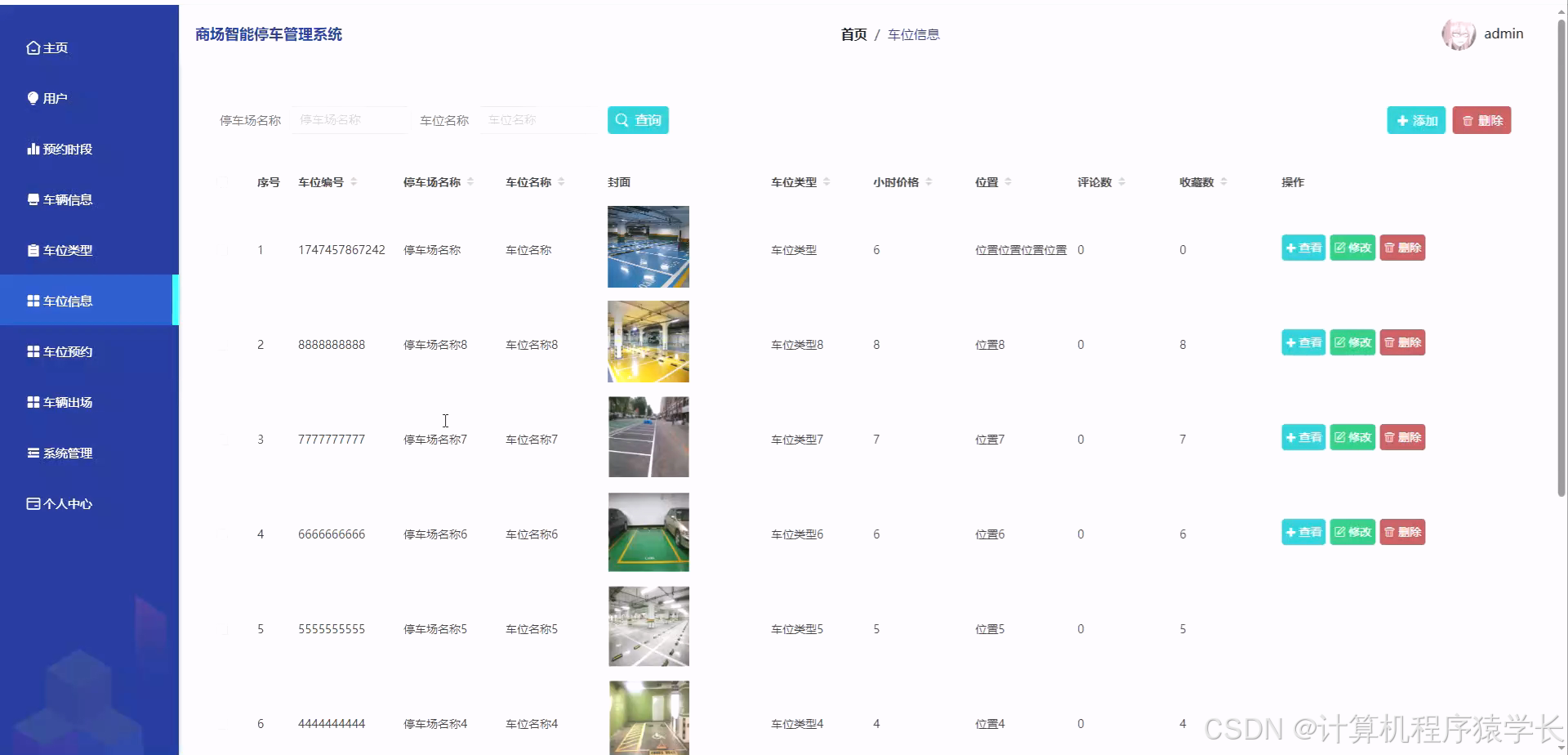Image resolution: width=1568 pixels, height=755 pixels.
Task: Select the 主页 home icon in sidebar
Action: (x=32, y=47)
